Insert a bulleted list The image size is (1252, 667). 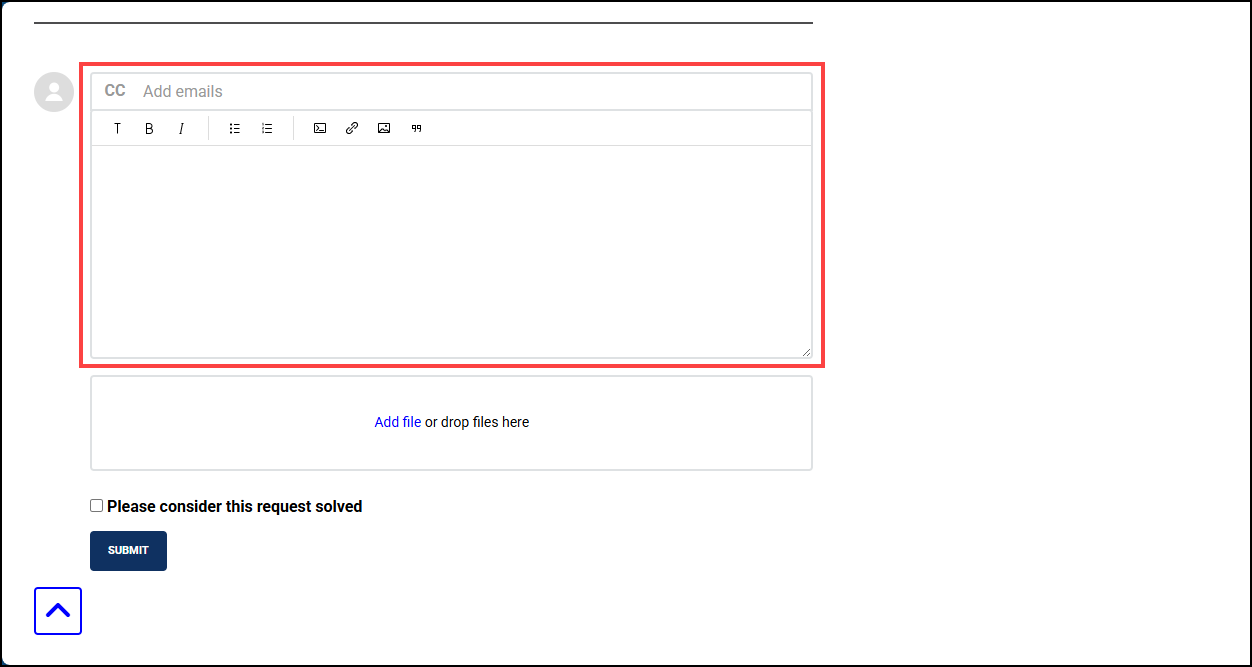pos(235,128)
